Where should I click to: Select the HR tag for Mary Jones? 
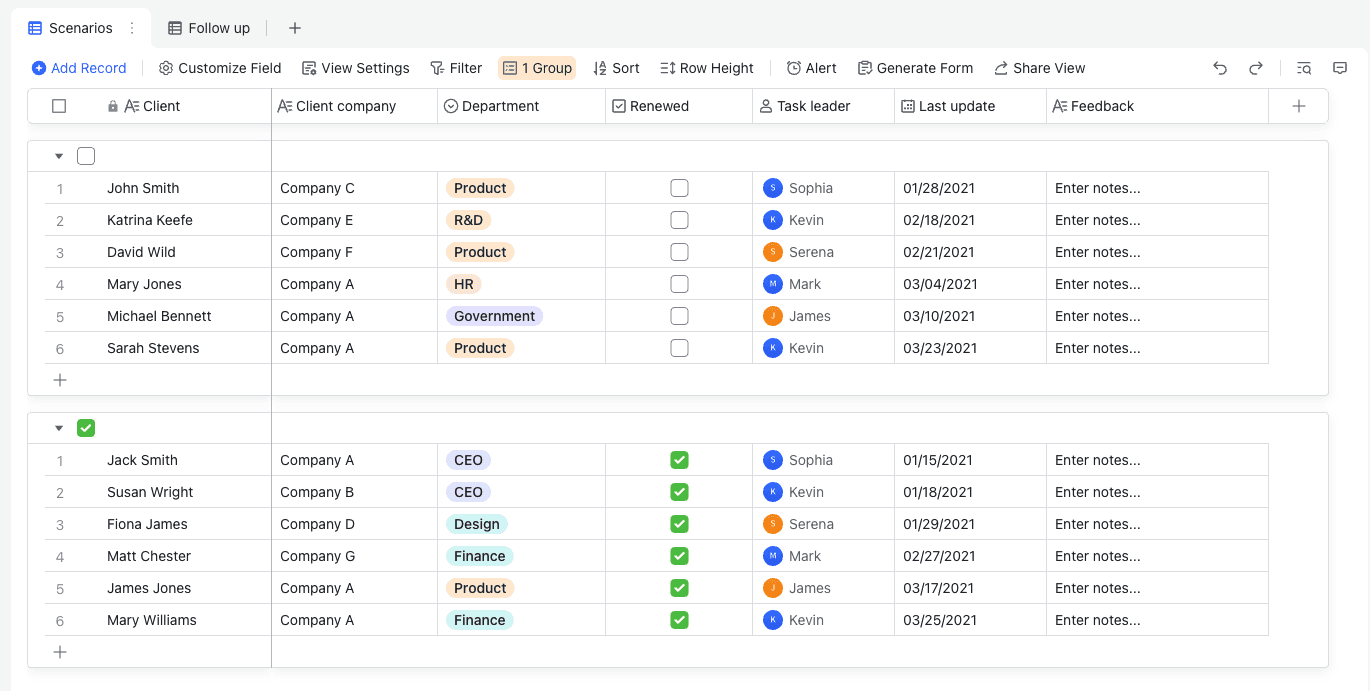coord(464,284)
